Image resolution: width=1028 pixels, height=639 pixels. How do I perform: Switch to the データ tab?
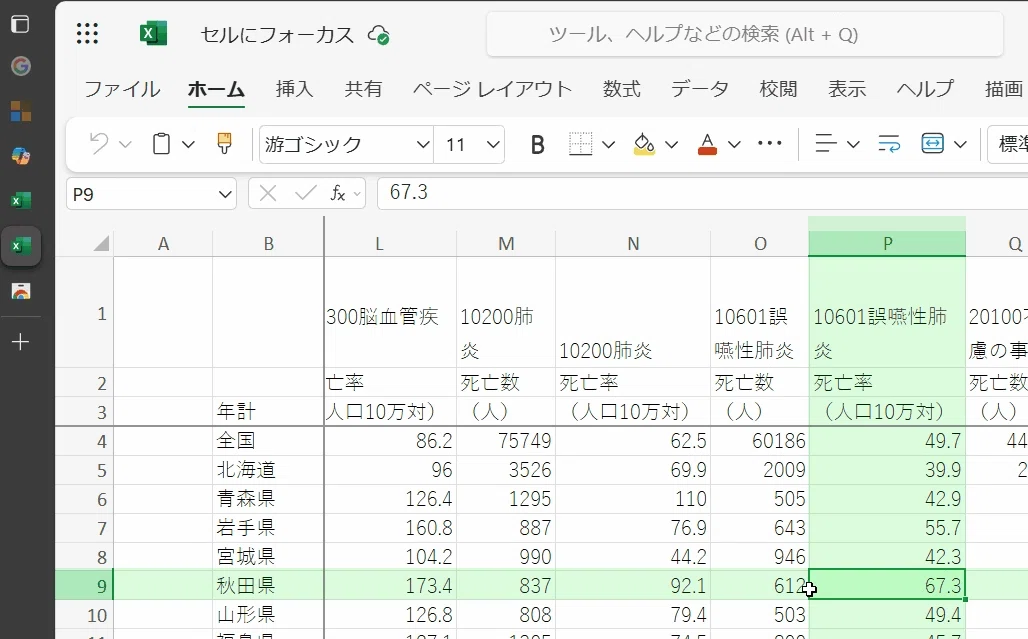700,88
